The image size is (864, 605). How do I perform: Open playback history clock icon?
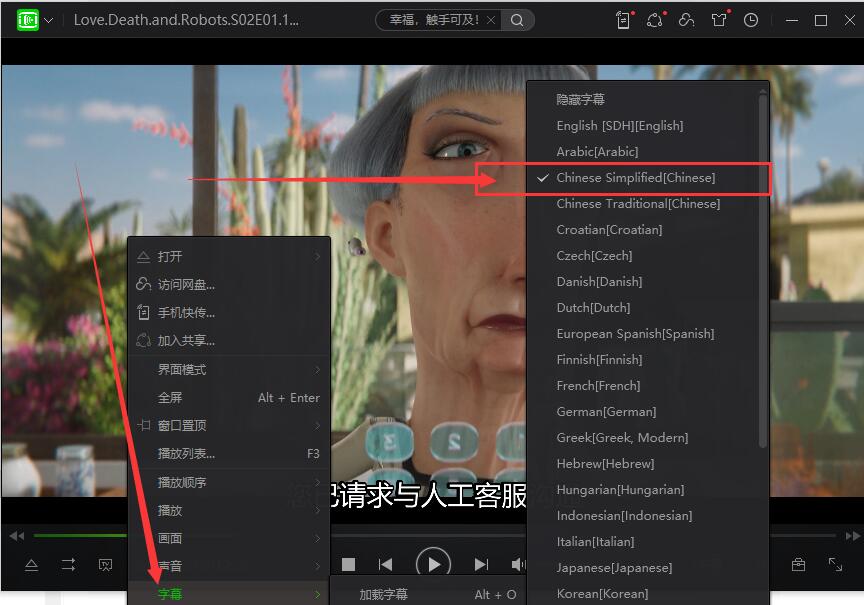point(751,20)
